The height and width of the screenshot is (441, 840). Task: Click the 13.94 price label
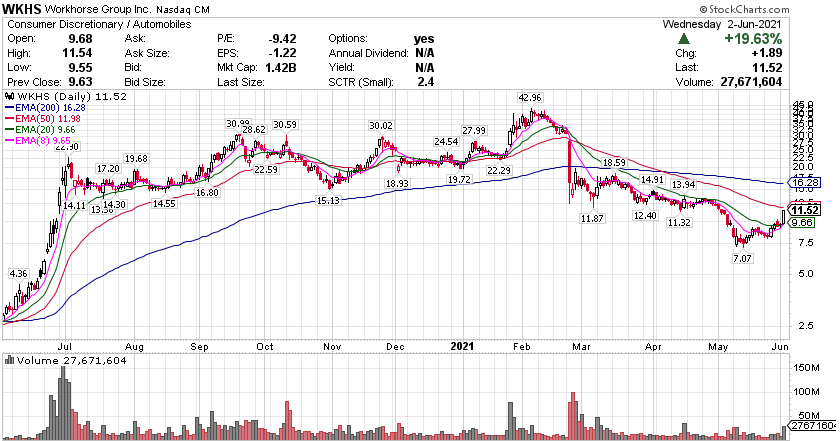coord(684,184)
